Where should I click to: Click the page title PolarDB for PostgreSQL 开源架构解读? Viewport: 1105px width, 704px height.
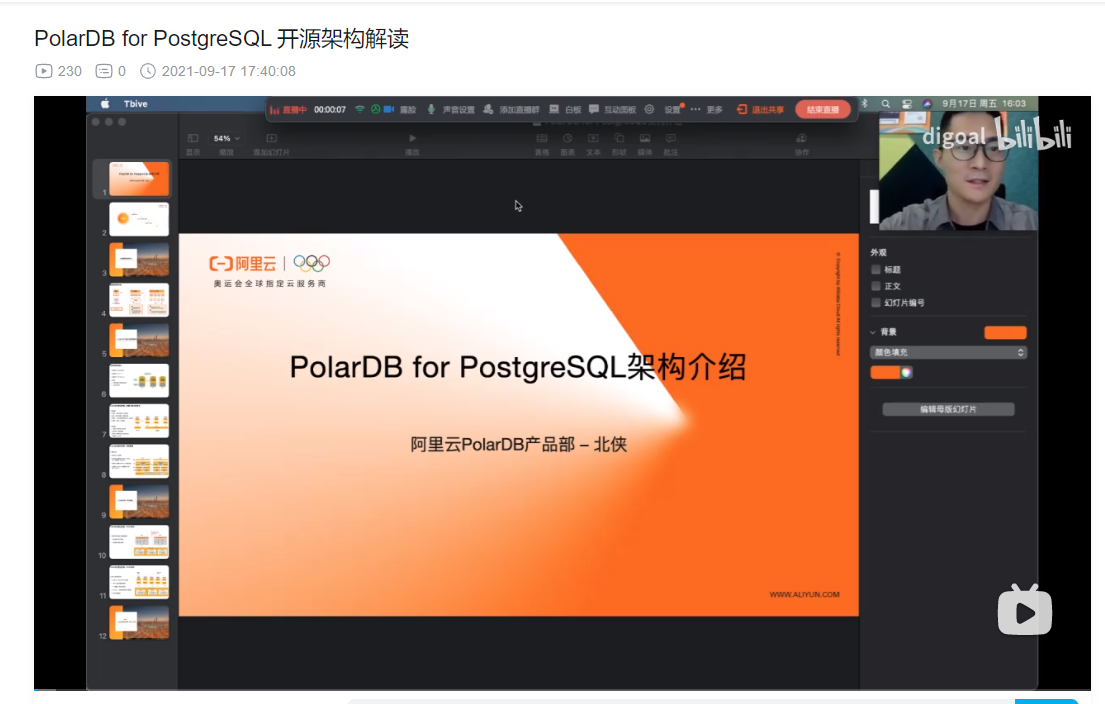click(221, 38)
